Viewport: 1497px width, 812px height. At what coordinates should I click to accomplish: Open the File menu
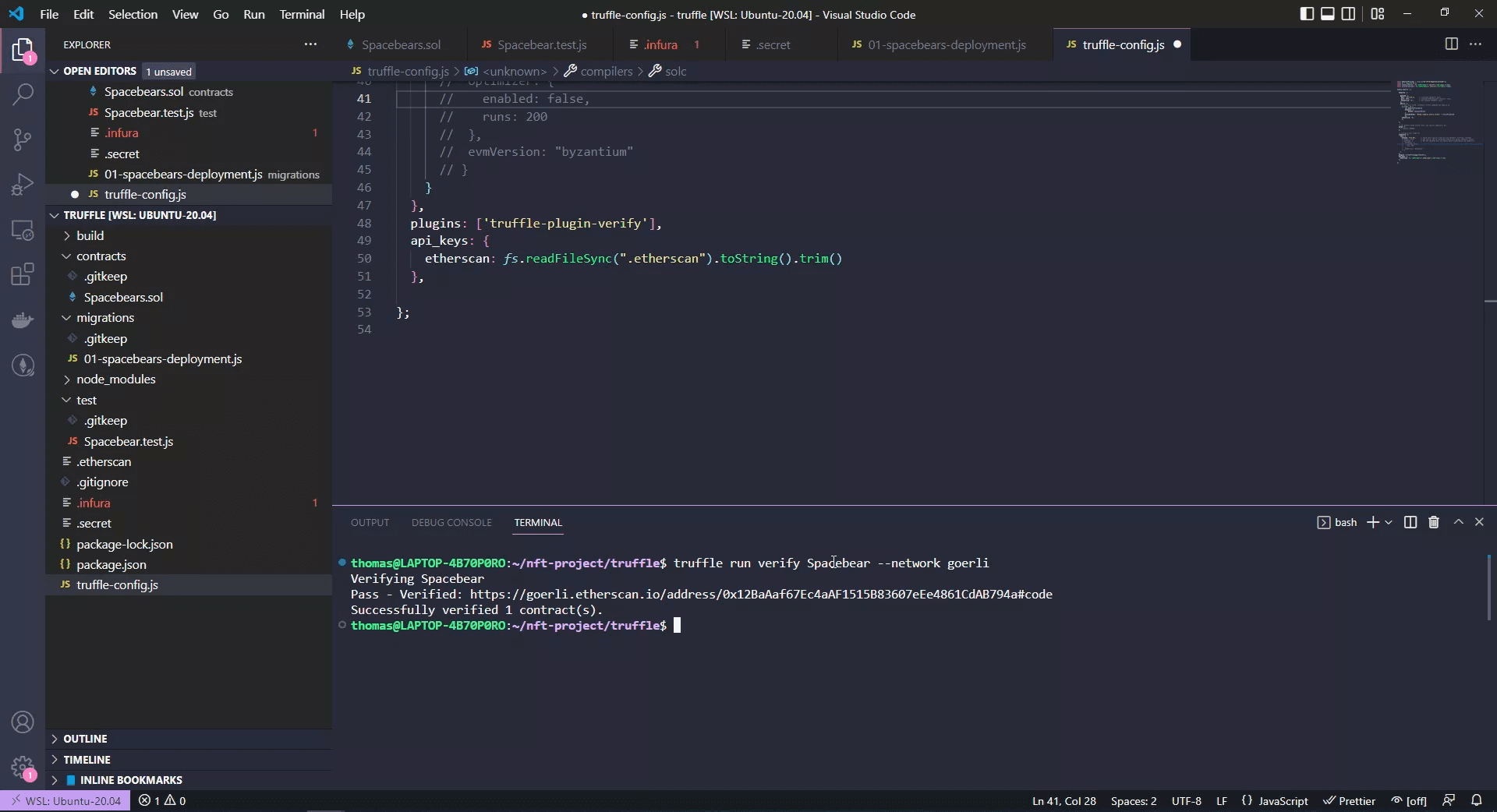[49, 14]
